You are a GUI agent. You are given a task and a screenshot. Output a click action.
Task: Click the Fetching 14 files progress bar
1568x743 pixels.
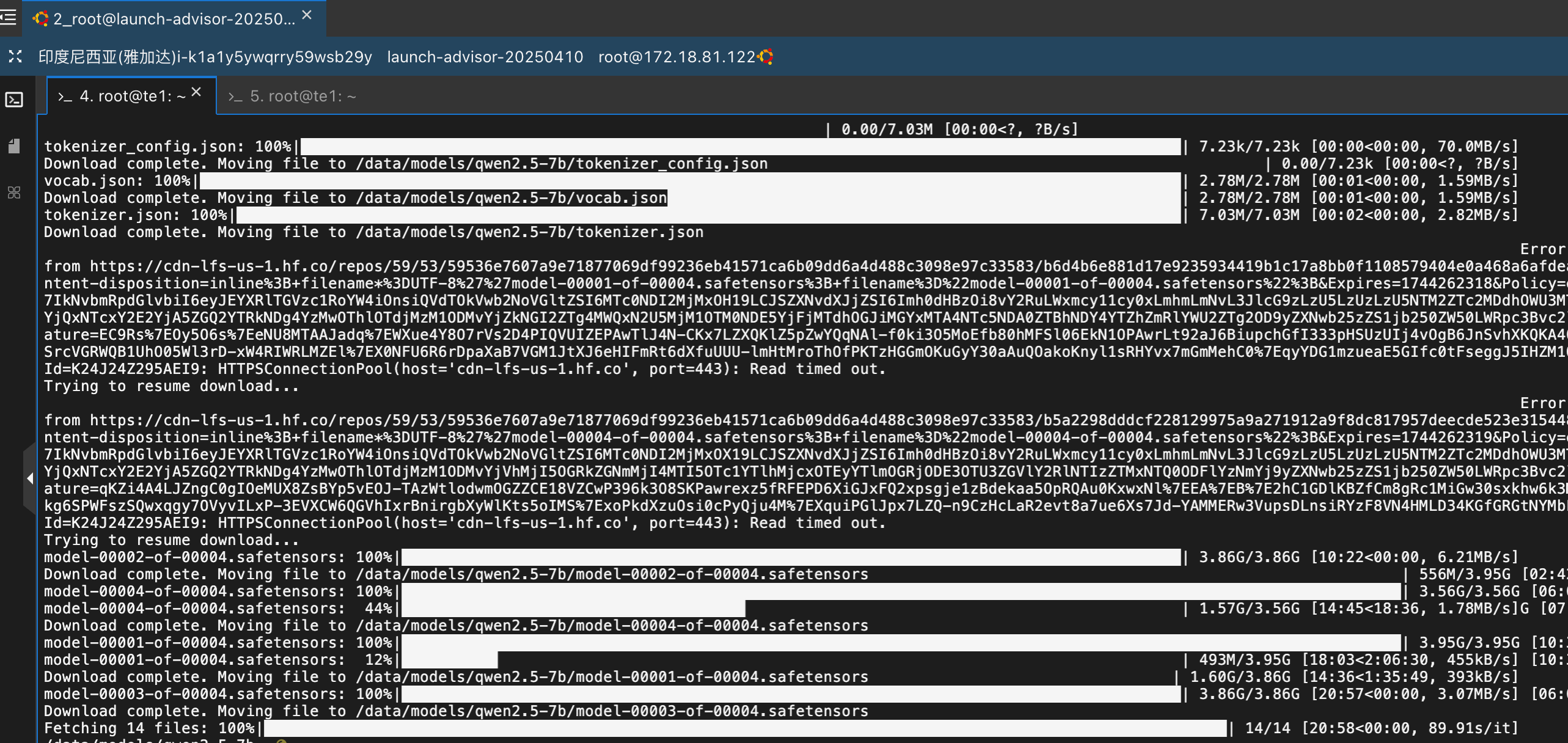point(744,728)
